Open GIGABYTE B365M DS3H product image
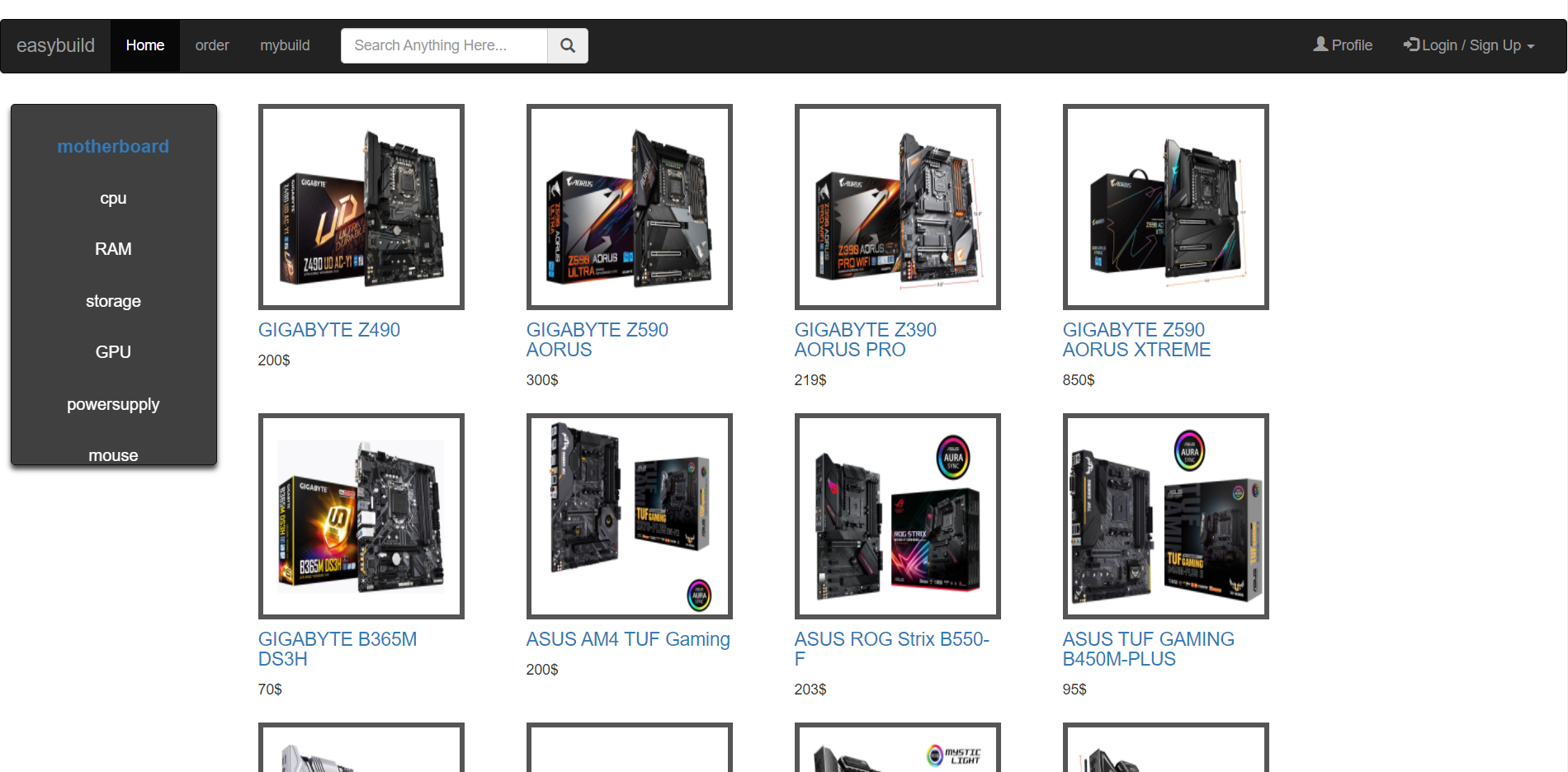Screen dimensions: 1568x772 [361, 516]
